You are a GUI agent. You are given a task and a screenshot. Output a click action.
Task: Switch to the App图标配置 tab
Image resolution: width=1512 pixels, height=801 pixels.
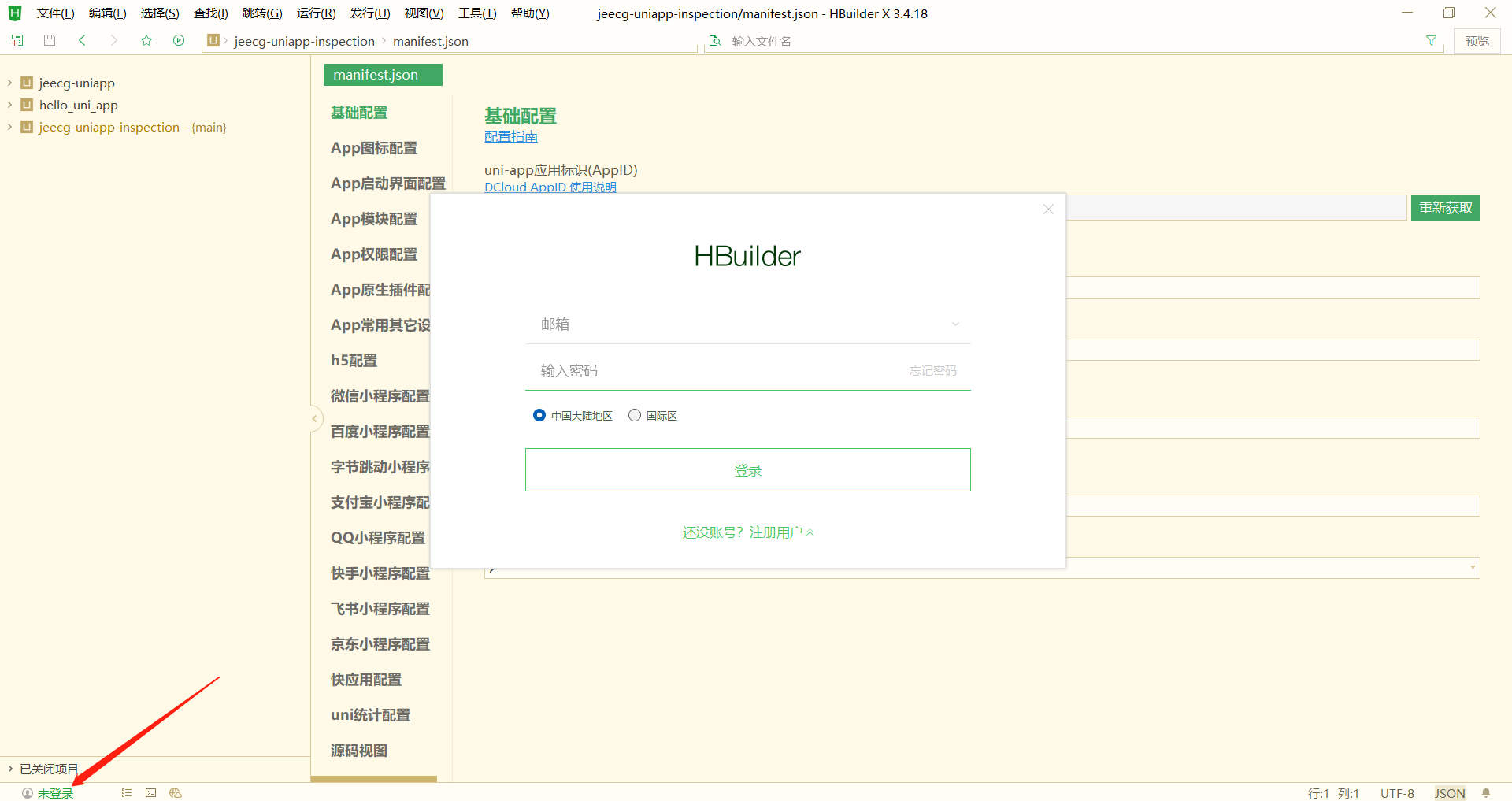(374, 148)
